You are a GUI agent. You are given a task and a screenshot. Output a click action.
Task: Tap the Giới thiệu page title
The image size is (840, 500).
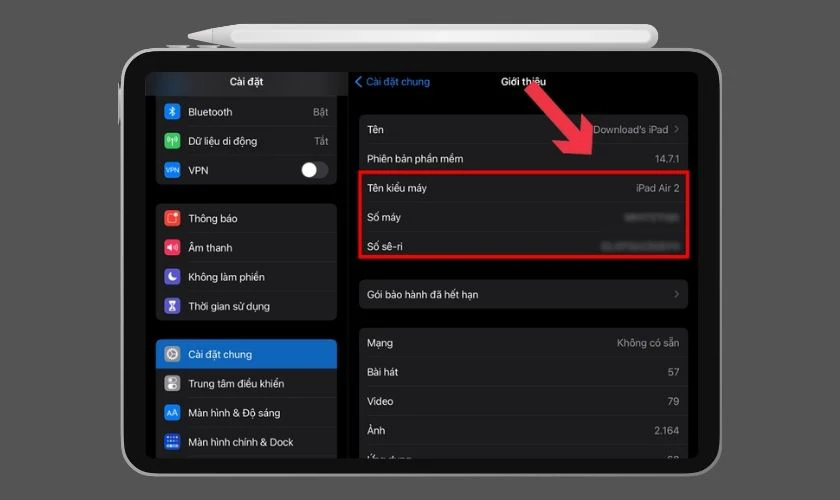[x=523, y=81]
